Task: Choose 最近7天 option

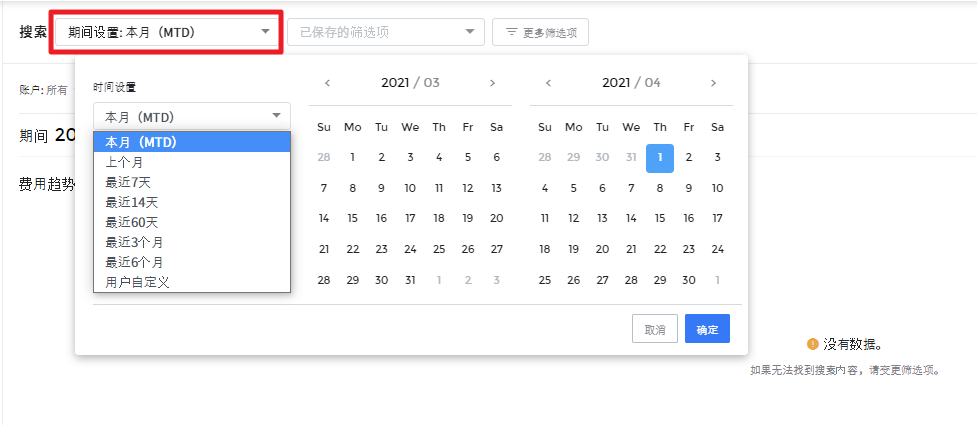Action: tap(128, 182)
